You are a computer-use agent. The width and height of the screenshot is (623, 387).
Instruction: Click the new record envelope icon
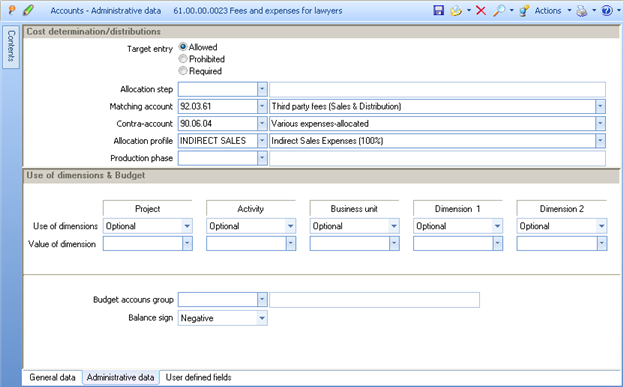[x=456, y=11]
